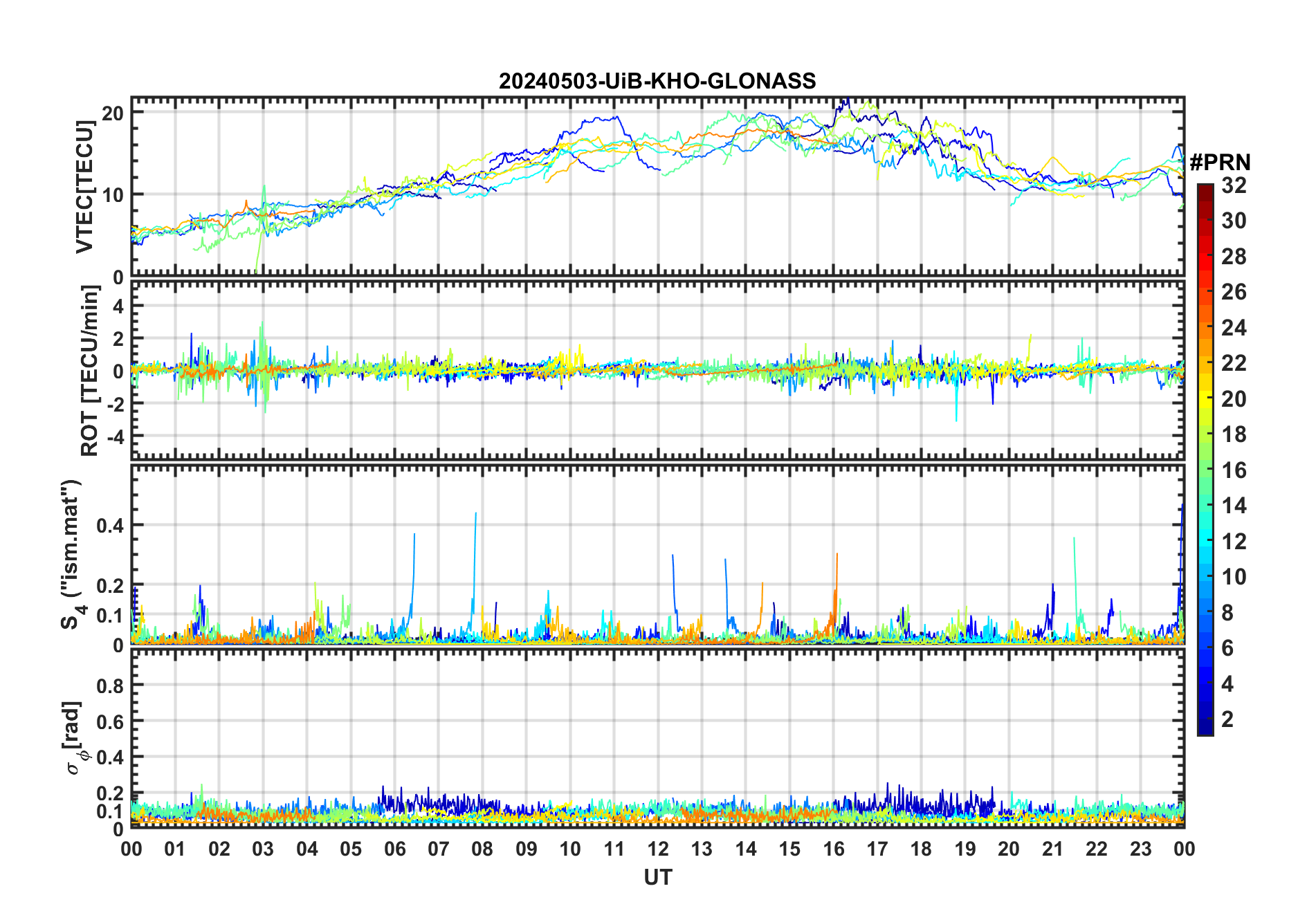This screenshot has height=920, width=1316.
Task: Click colorbar tick label "8"
Action: coord(1227,613)
